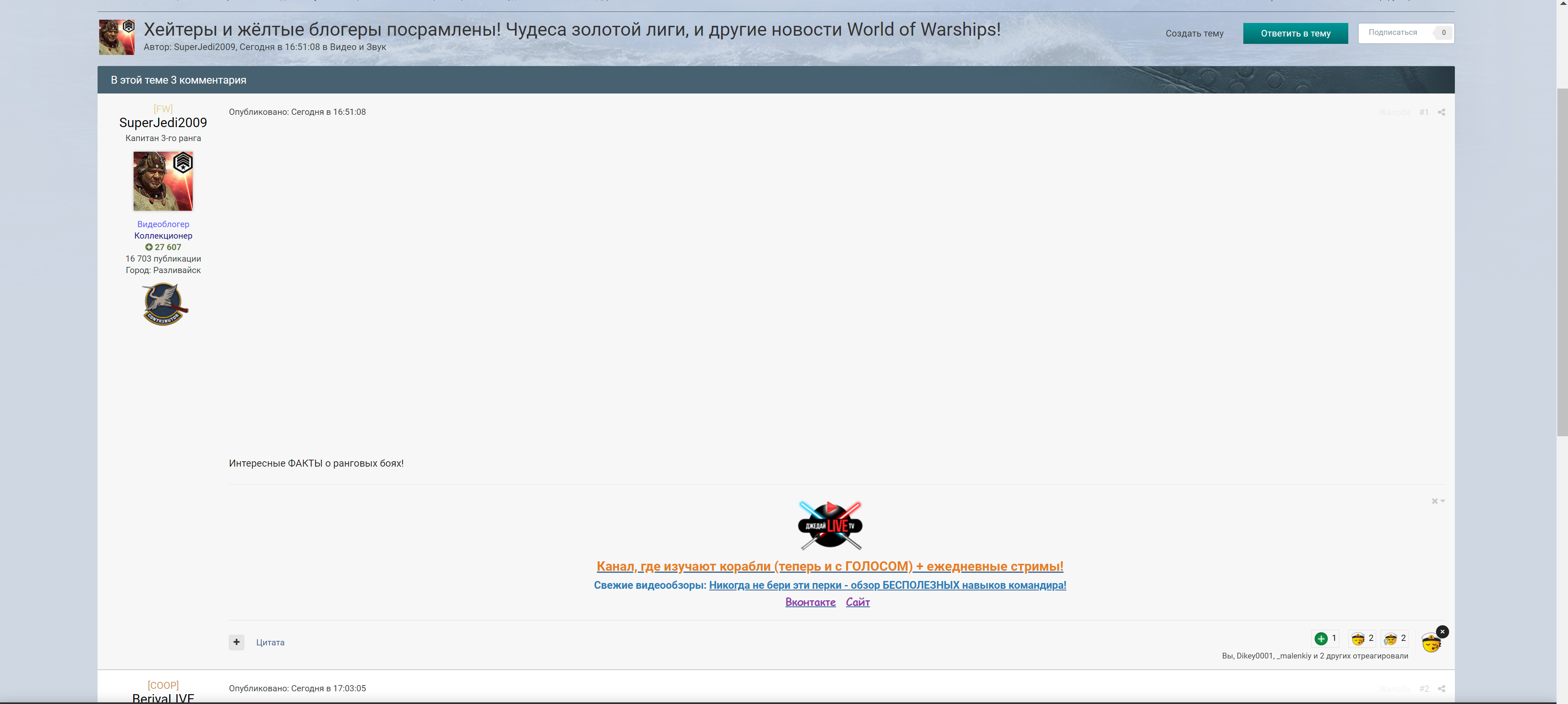
Task: Open SuperJedi2009's large avatar in the post sidebar
Action: (163, 181)
